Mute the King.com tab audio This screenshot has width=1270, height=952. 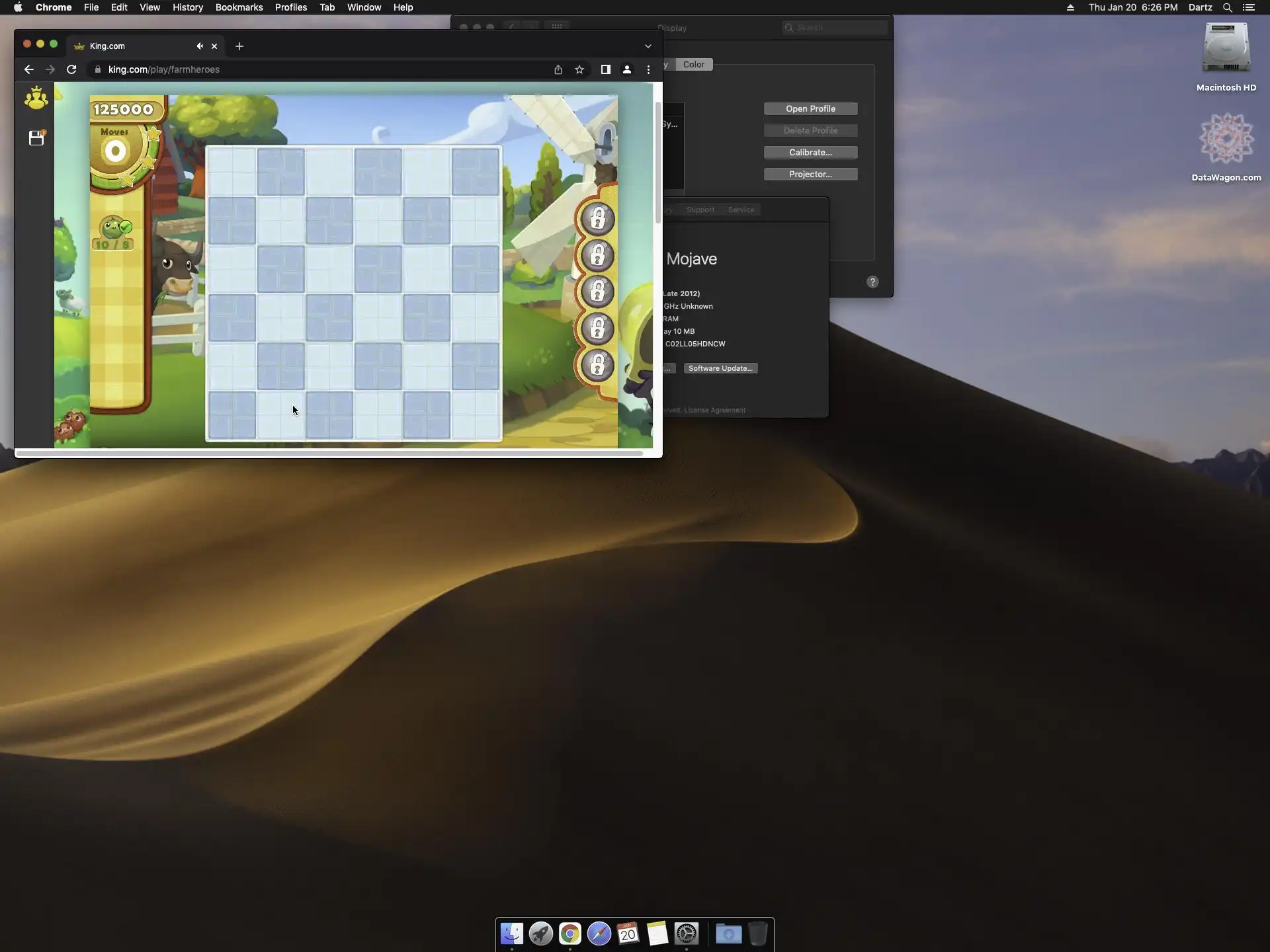(x=199, y=46)
